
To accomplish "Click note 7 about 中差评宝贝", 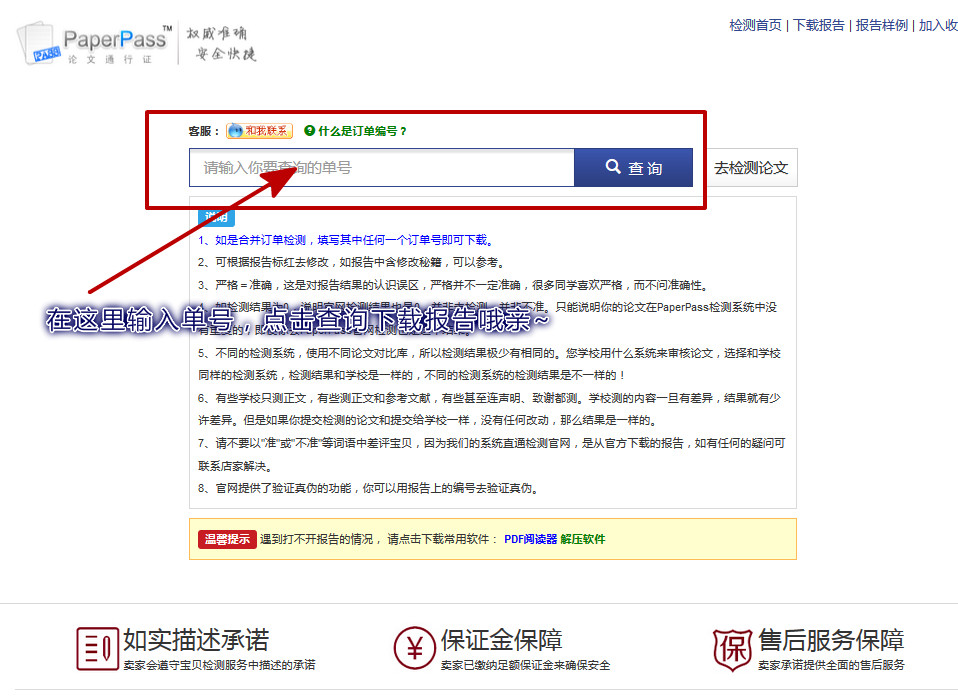I will tap(492, 454).
